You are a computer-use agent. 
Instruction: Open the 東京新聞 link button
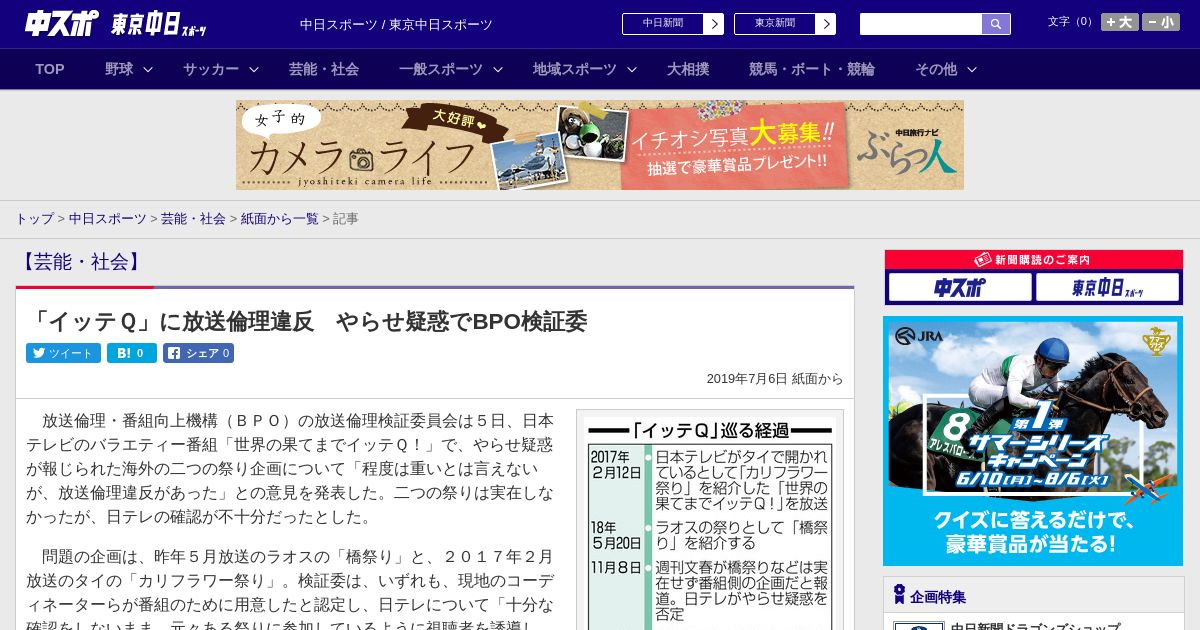774,23
